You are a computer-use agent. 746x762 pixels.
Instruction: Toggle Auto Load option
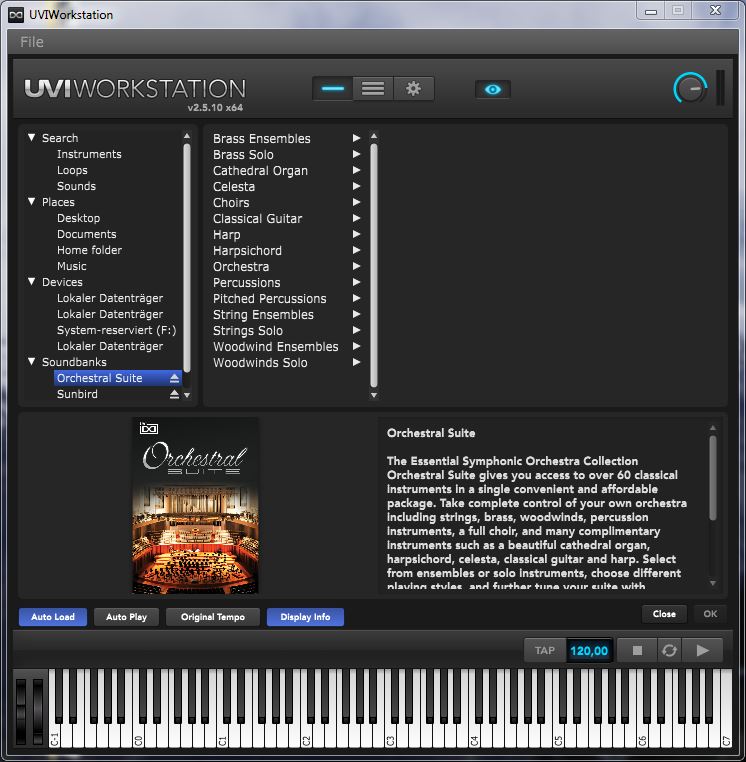[x=53, y=617]
